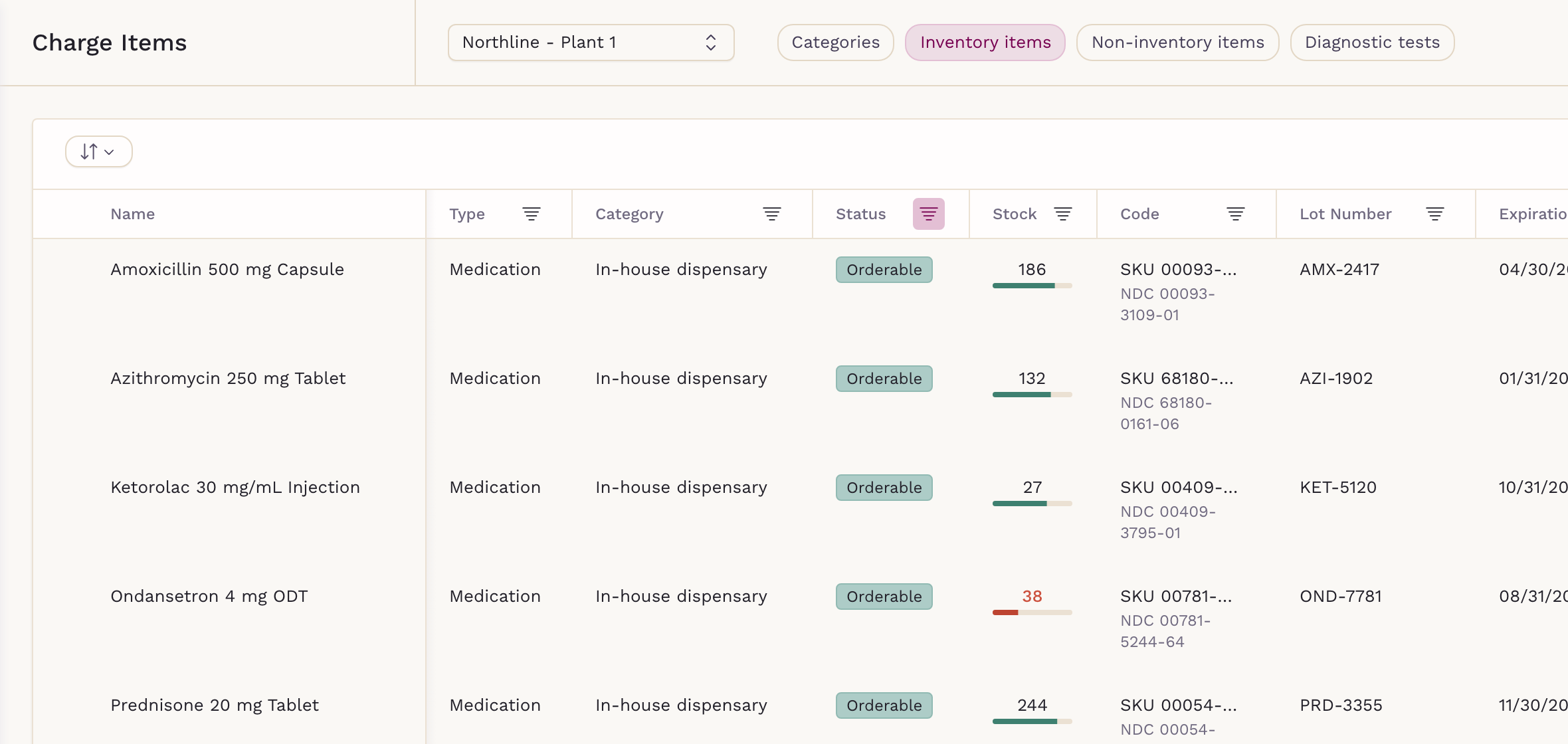Switch to the Categories tab
Screen dimensions: 1568x744
tap(835, 43)
